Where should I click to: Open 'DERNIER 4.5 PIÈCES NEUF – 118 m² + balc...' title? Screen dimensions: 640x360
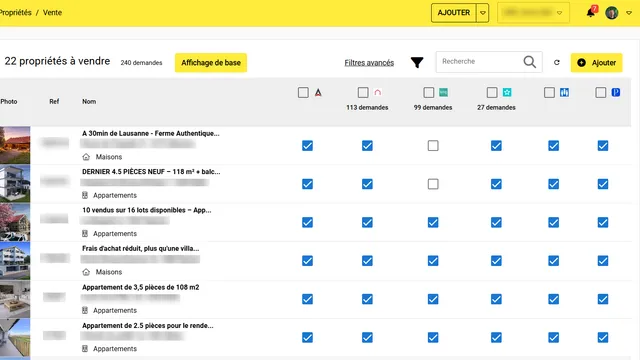pos(151,171)
